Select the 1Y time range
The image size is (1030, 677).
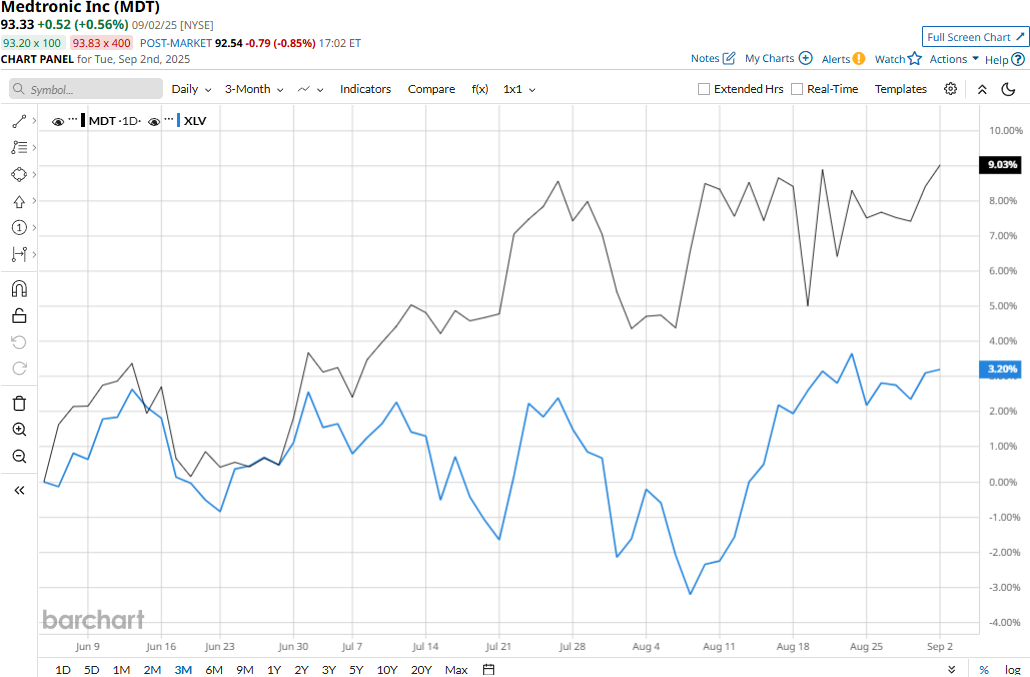[274, 670]
